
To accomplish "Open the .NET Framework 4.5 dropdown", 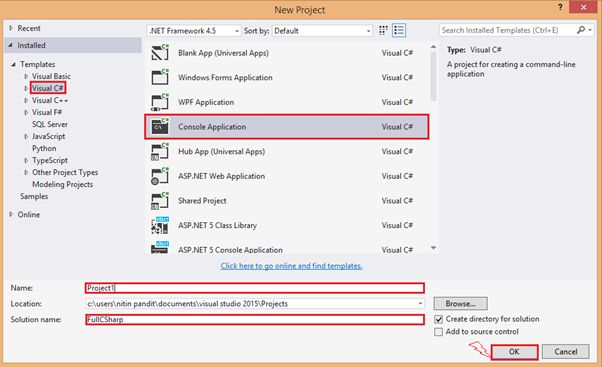I will (x=194, y=31).
